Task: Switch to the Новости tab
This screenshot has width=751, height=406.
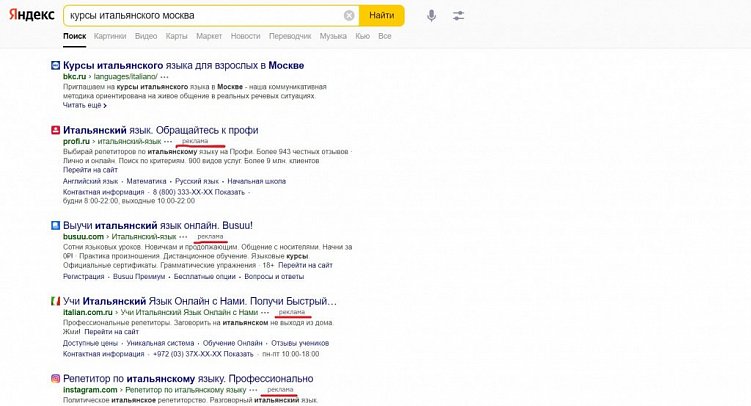Action: pos(246,36)
